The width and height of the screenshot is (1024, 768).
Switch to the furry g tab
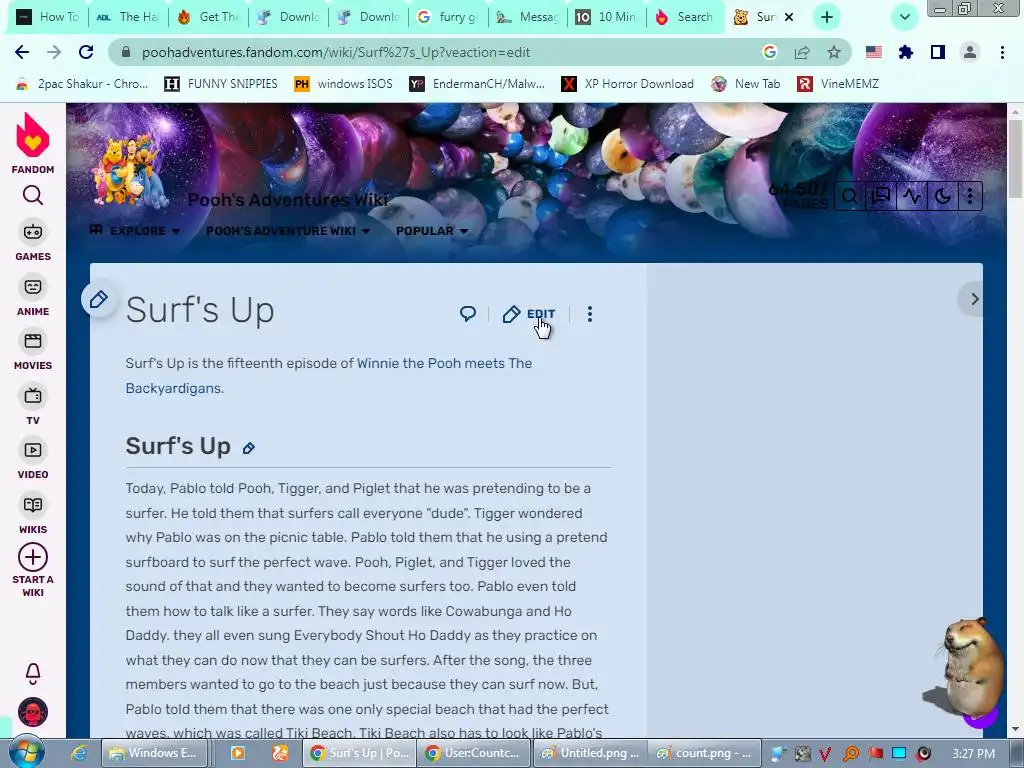point(448,17)
